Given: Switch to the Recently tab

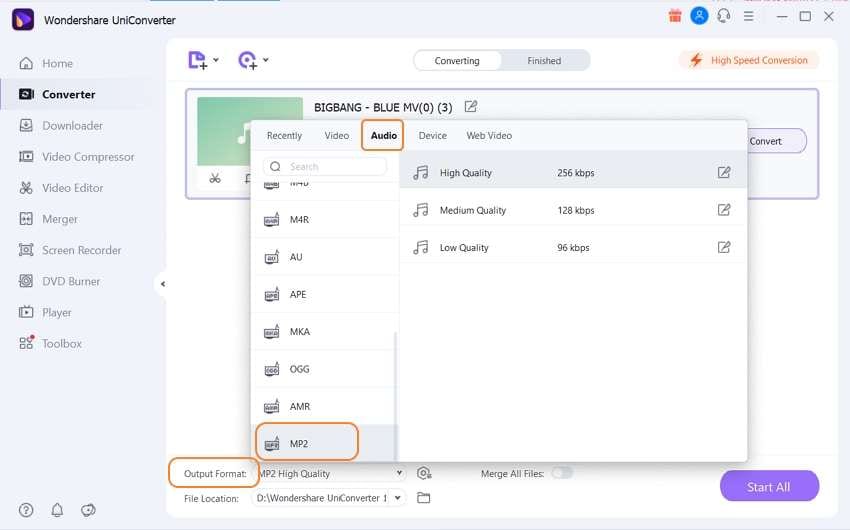Looking at the screenshot, I should point(284,135).
